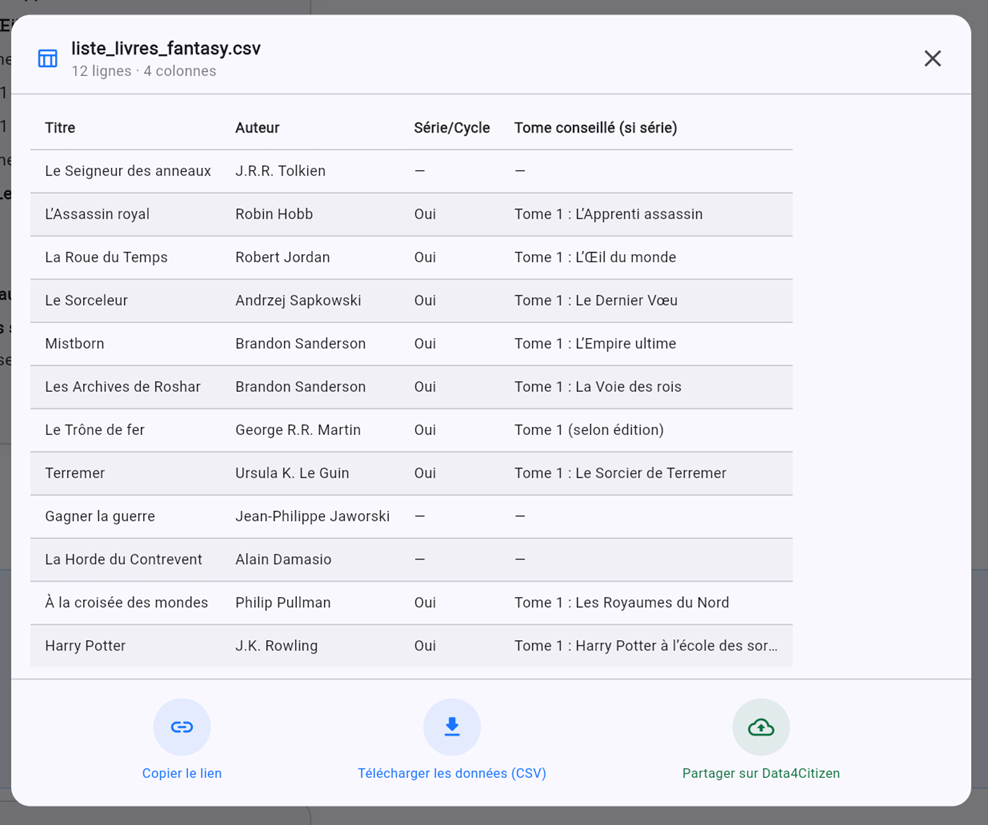Click the 'Ursula K. Le Guin' cell
The width and height of the screenshot is (988, 825).
pos(292,473)
